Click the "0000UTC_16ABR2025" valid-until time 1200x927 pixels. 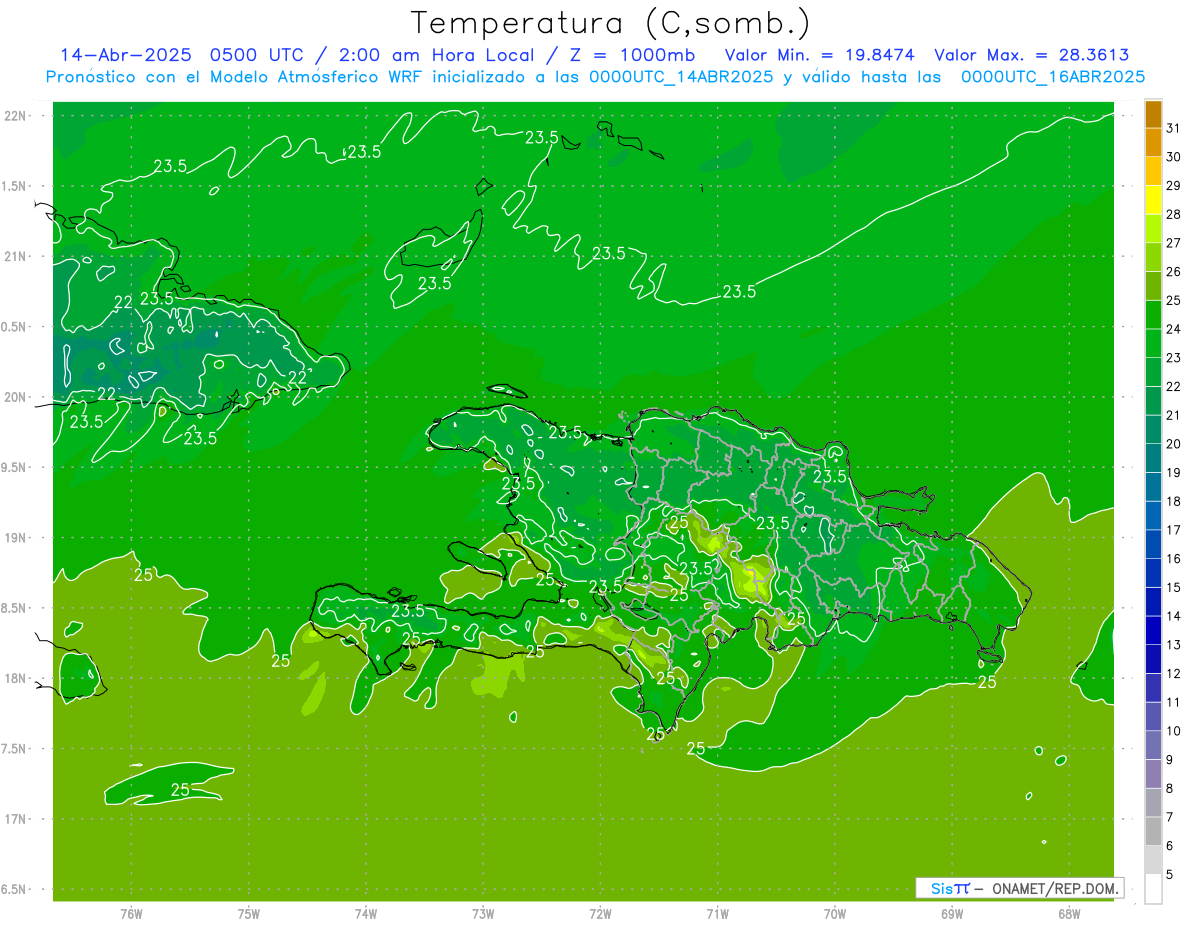1053,77
